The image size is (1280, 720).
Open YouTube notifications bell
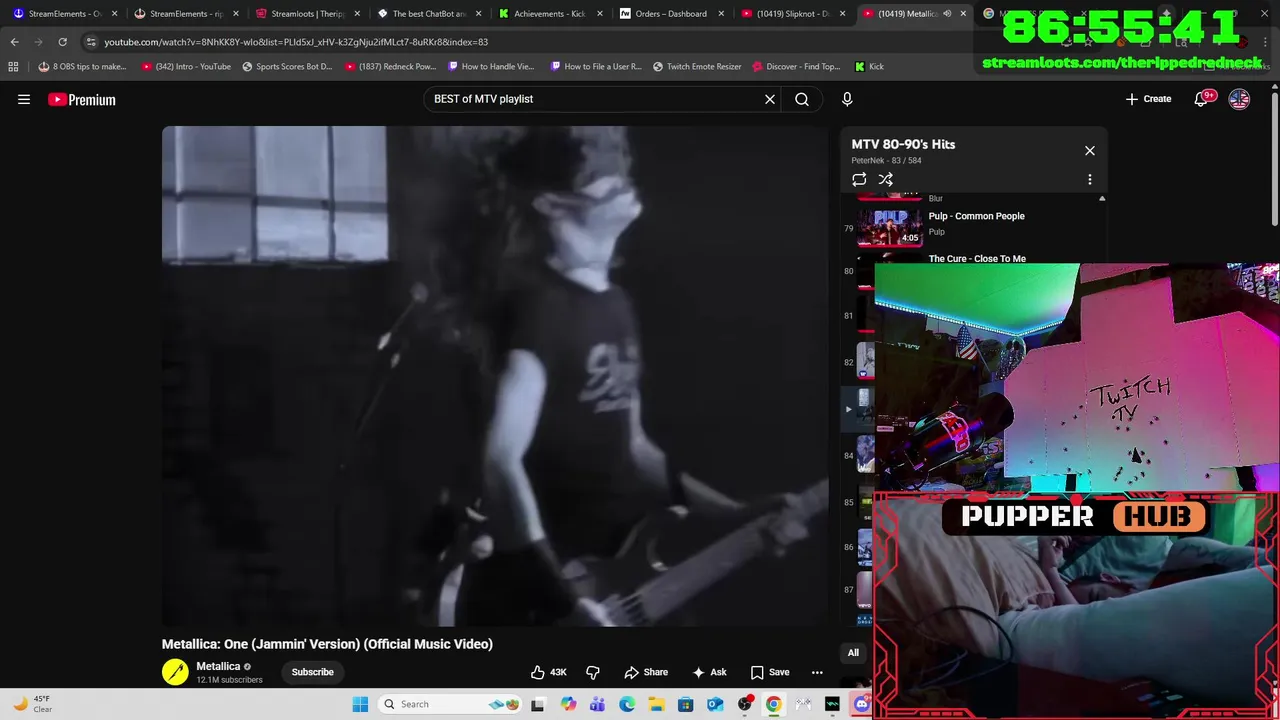(x=1202, y=99)
